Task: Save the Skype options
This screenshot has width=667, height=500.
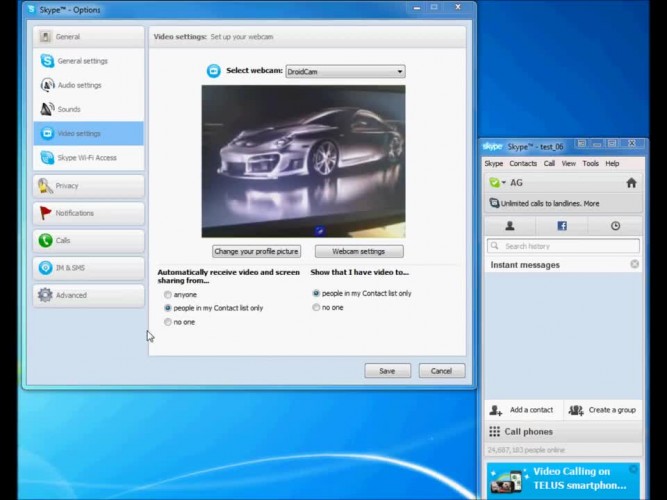Action: click(388, 371)
